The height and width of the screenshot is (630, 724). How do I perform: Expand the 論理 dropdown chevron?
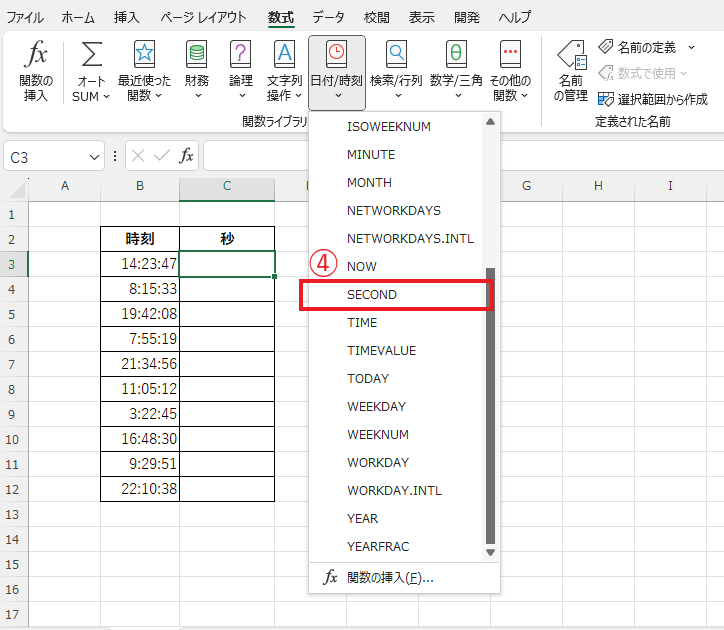tap(242, 96)
